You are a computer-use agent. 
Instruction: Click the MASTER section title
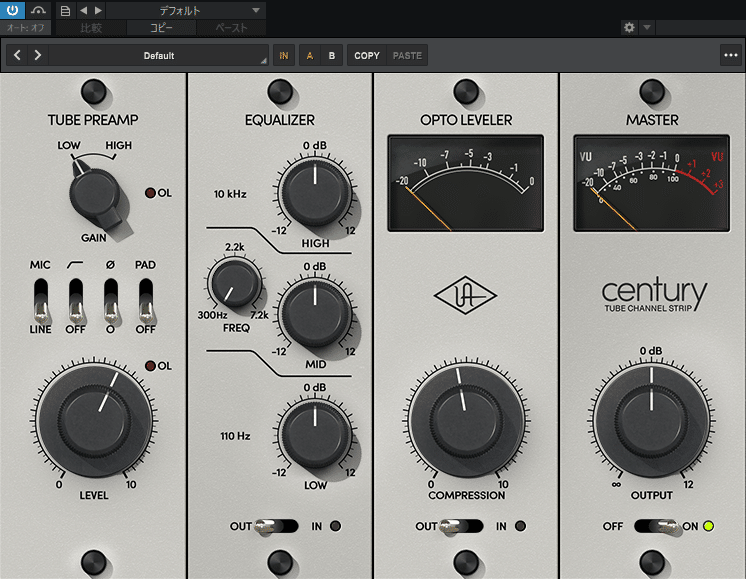tap(652, 120)
